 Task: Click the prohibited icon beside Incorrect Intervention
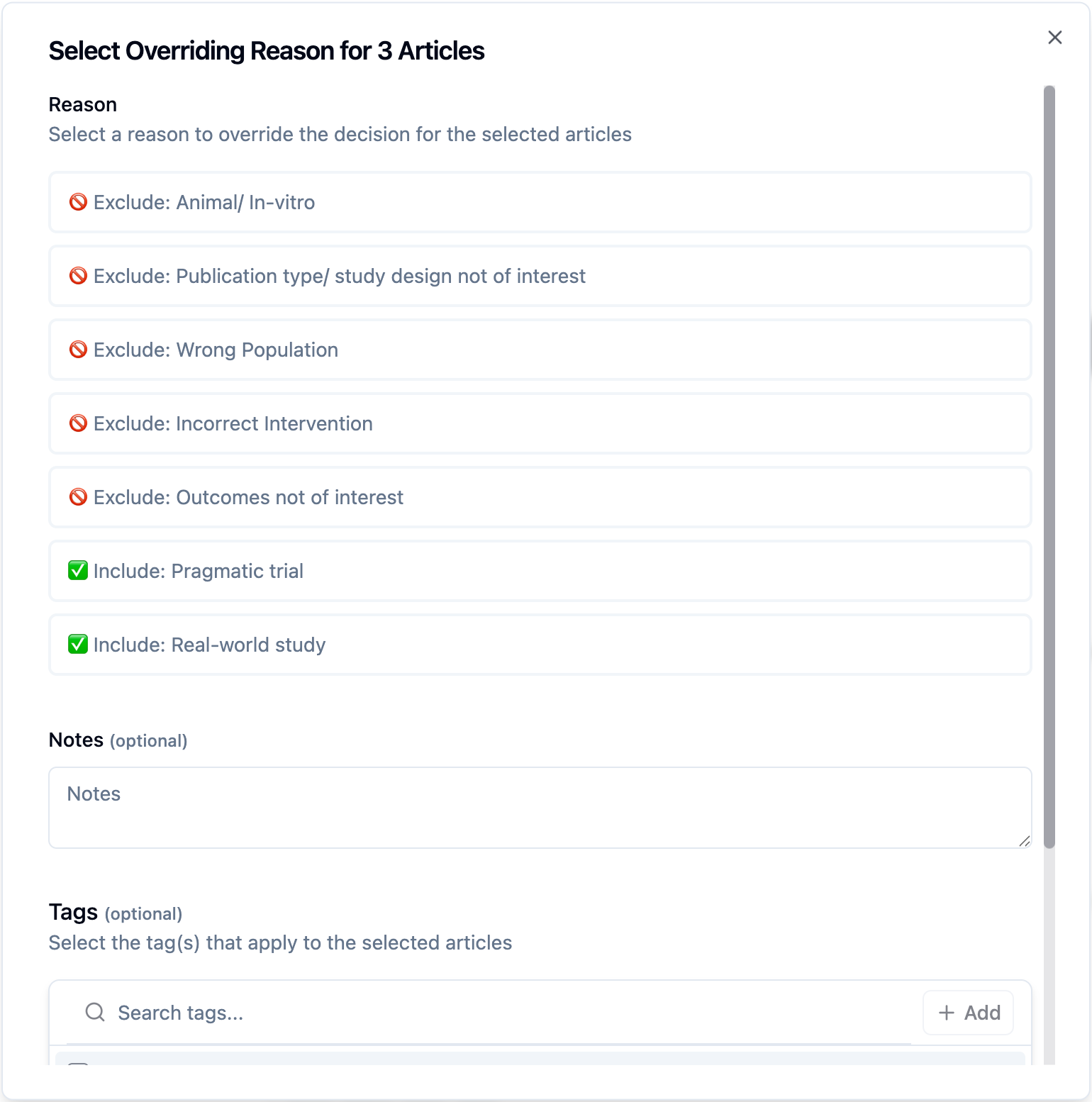(78, 423)
